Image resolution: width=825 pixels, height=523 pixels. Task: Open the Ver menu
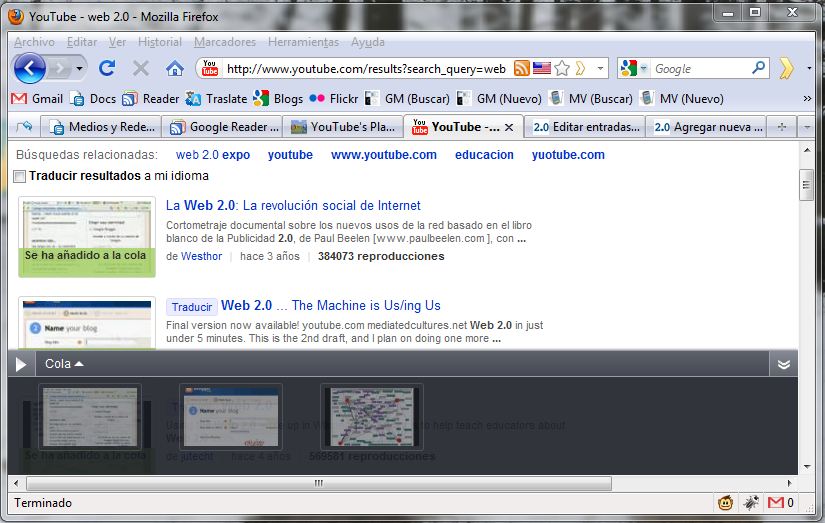117,42
